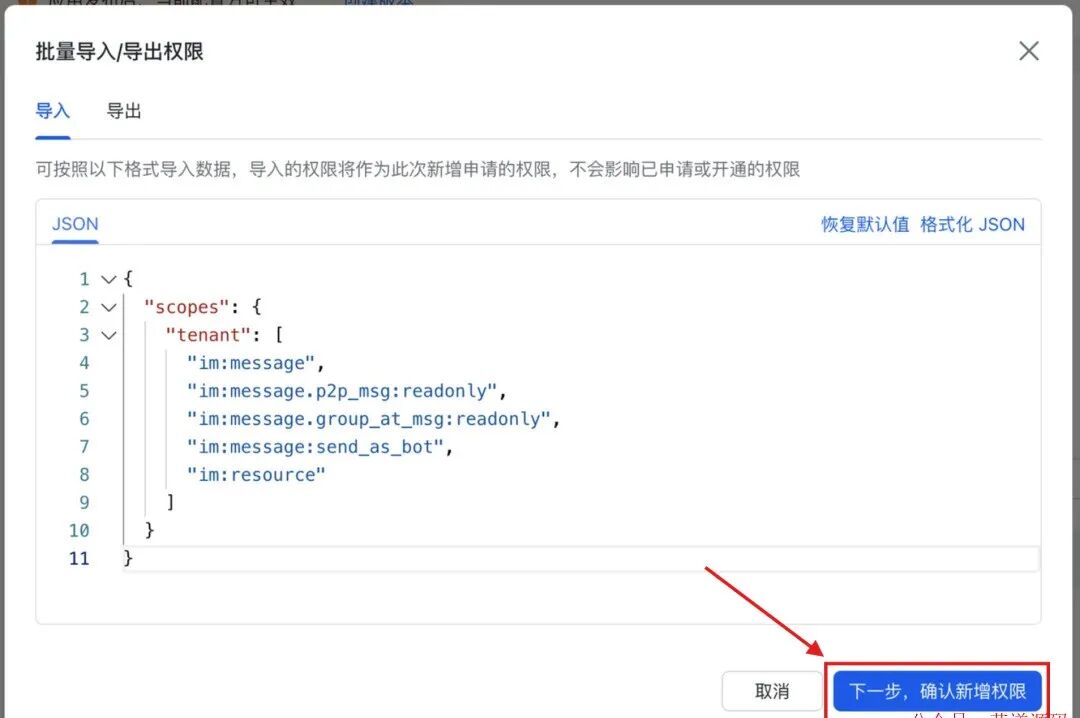This screenshot has height=718, width=1080.
Task: Collapse the scopes object on line 2
Action: (107, 307)
